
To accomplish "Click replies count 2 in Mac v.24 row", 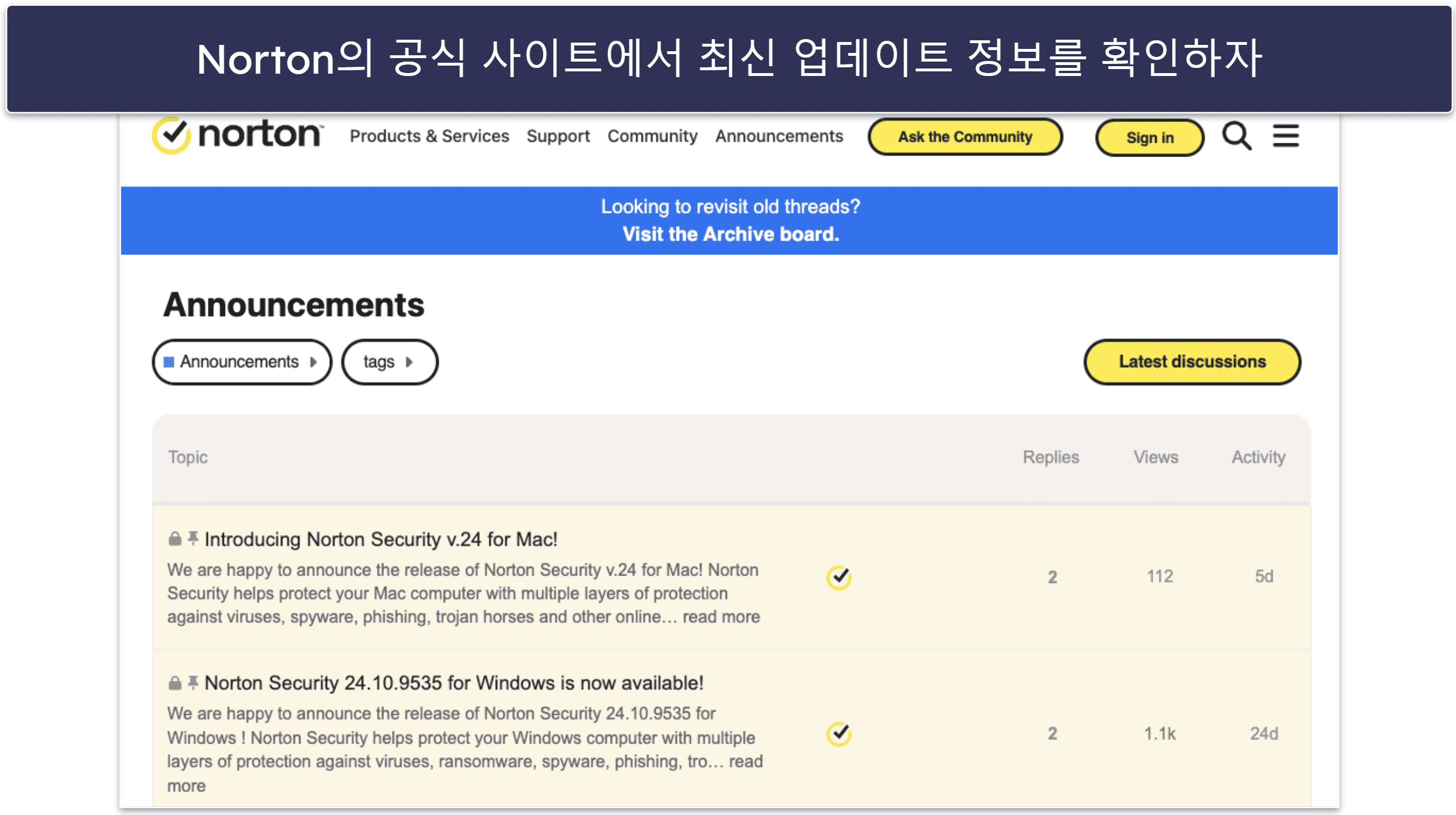I will coord(1052,577).
